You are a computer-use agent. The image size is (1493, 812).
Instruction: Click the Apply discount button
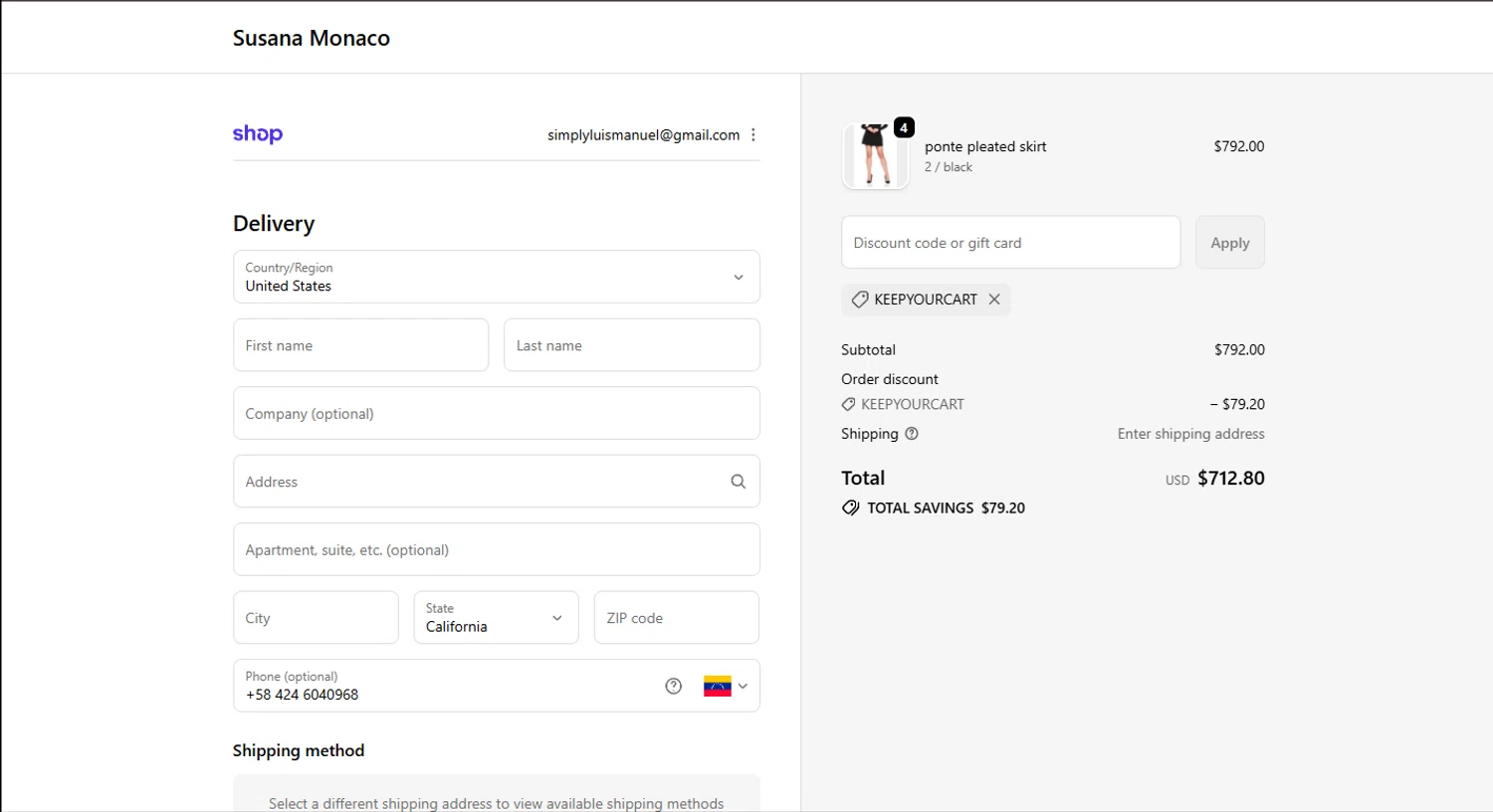pos(1230,243)
